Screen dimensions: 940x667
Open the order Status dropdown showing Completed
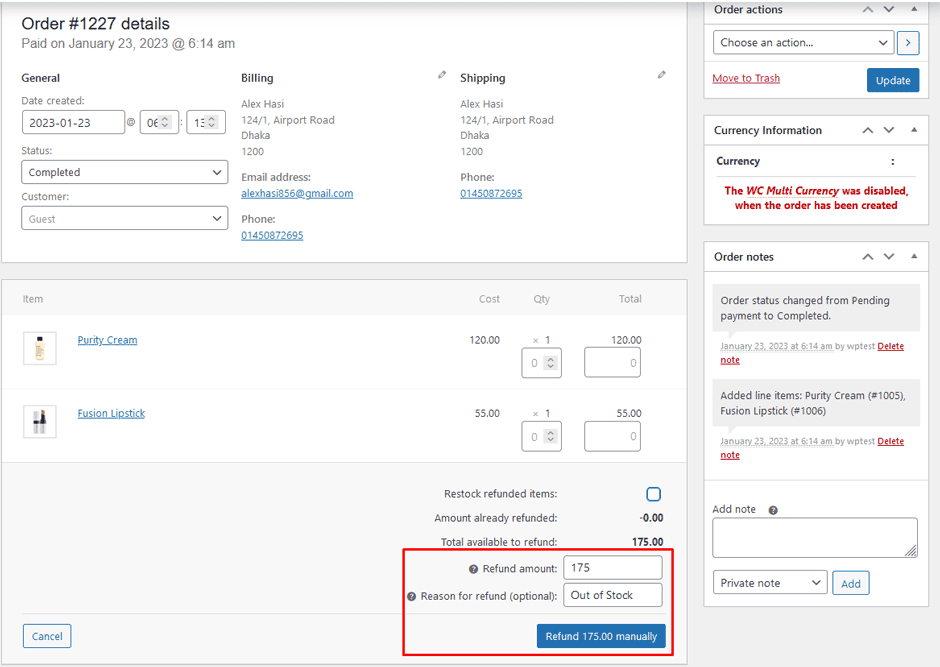click(124, 172)
